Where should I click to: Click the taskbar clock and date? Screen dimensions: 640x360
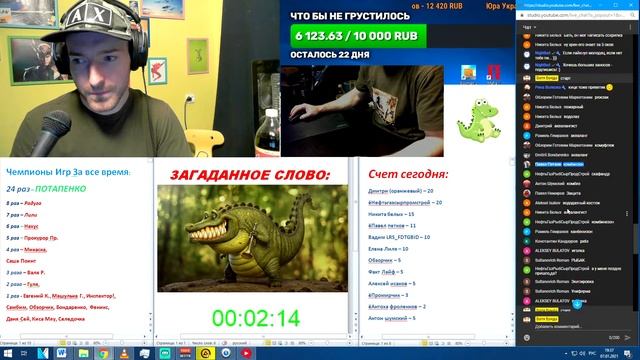(609, 353)
